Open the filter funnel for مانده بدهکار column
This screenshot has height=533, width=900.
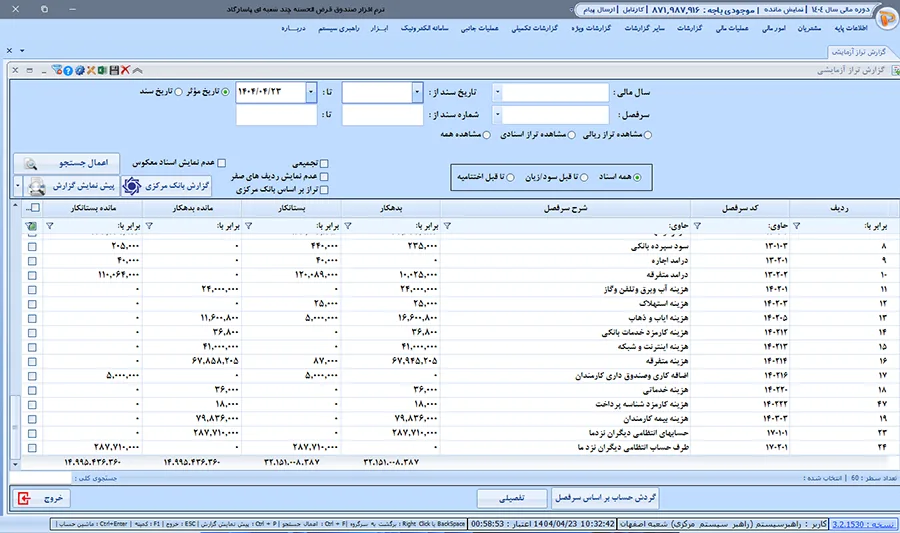[x=149, y=226]
